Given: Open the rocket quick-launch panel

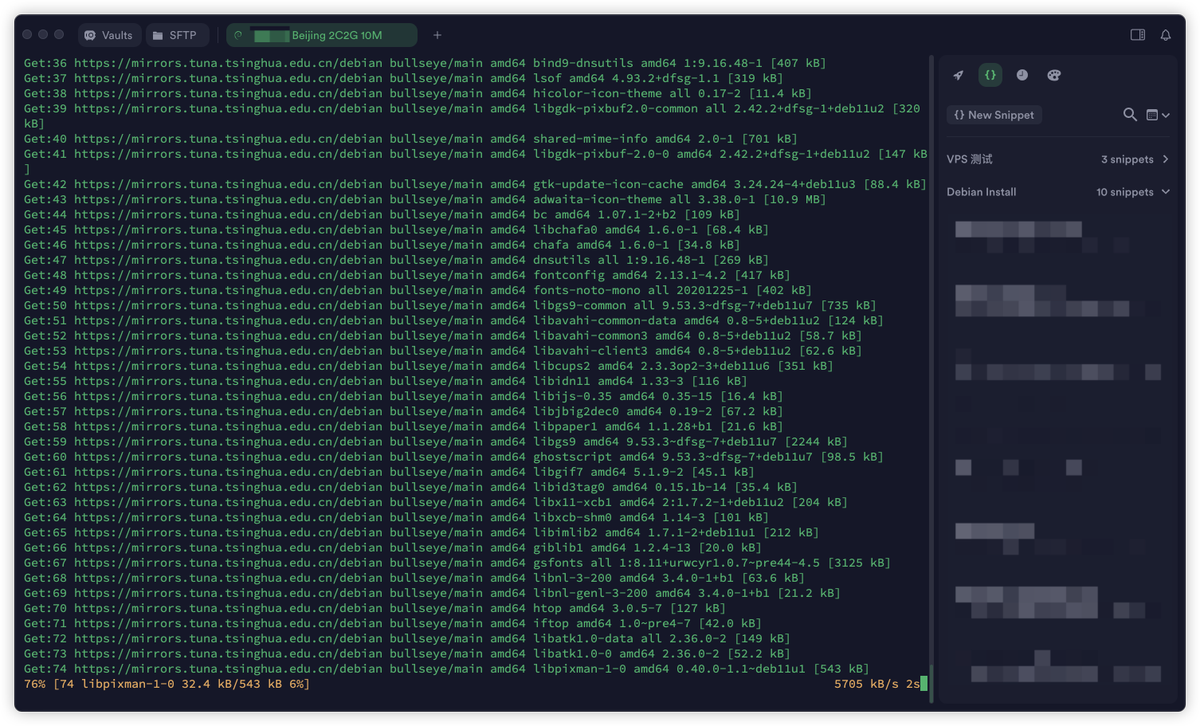Looking at the screenshot, I should [x=958, y=75].
